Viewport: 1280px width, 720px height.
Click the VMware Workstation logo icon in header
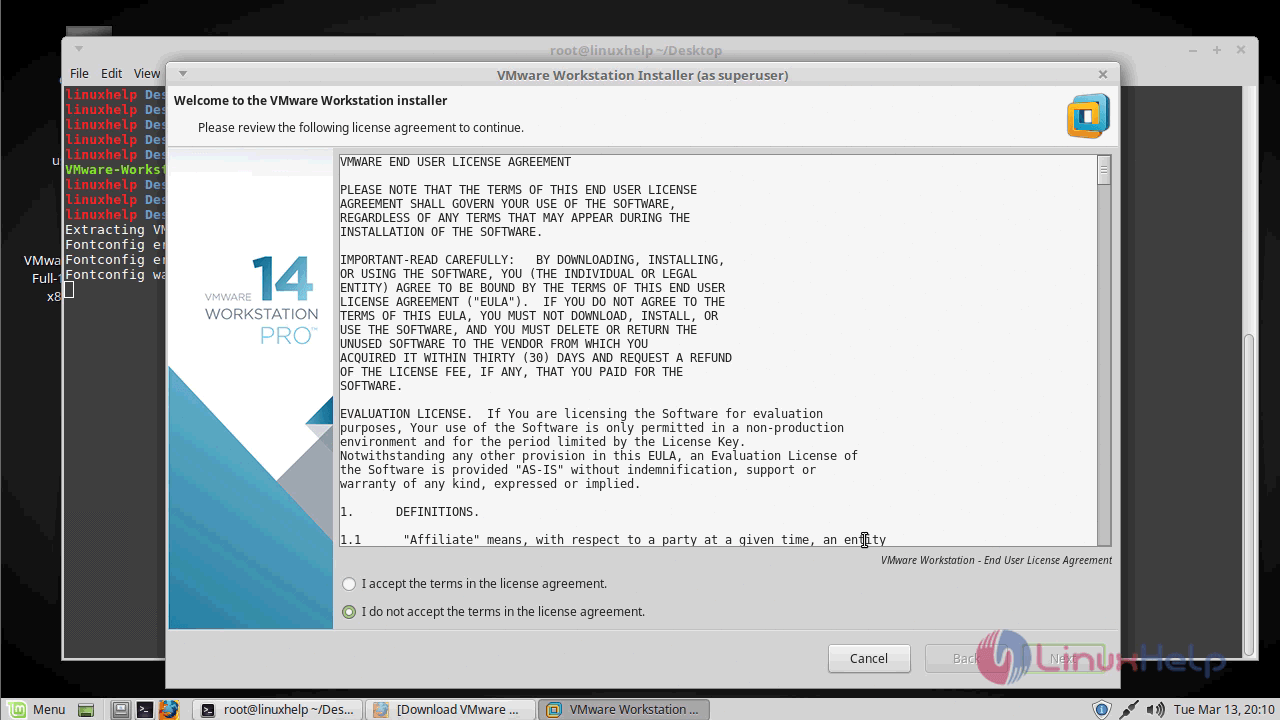(x=1088, y=115)
